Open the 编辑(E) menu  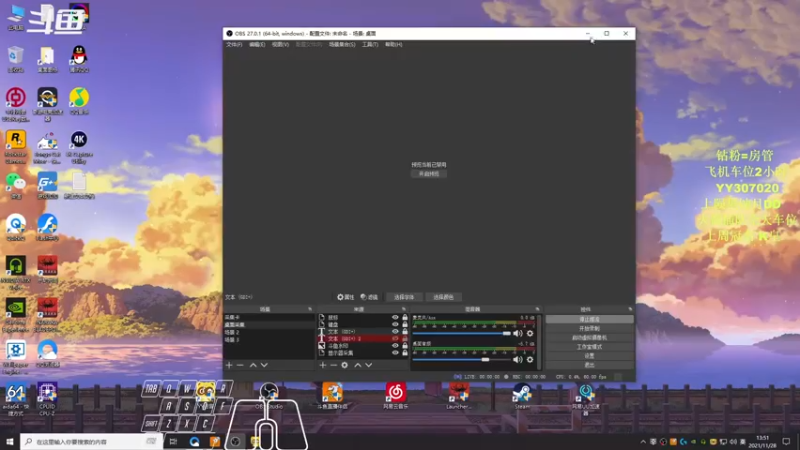click(x=257, y=44)
